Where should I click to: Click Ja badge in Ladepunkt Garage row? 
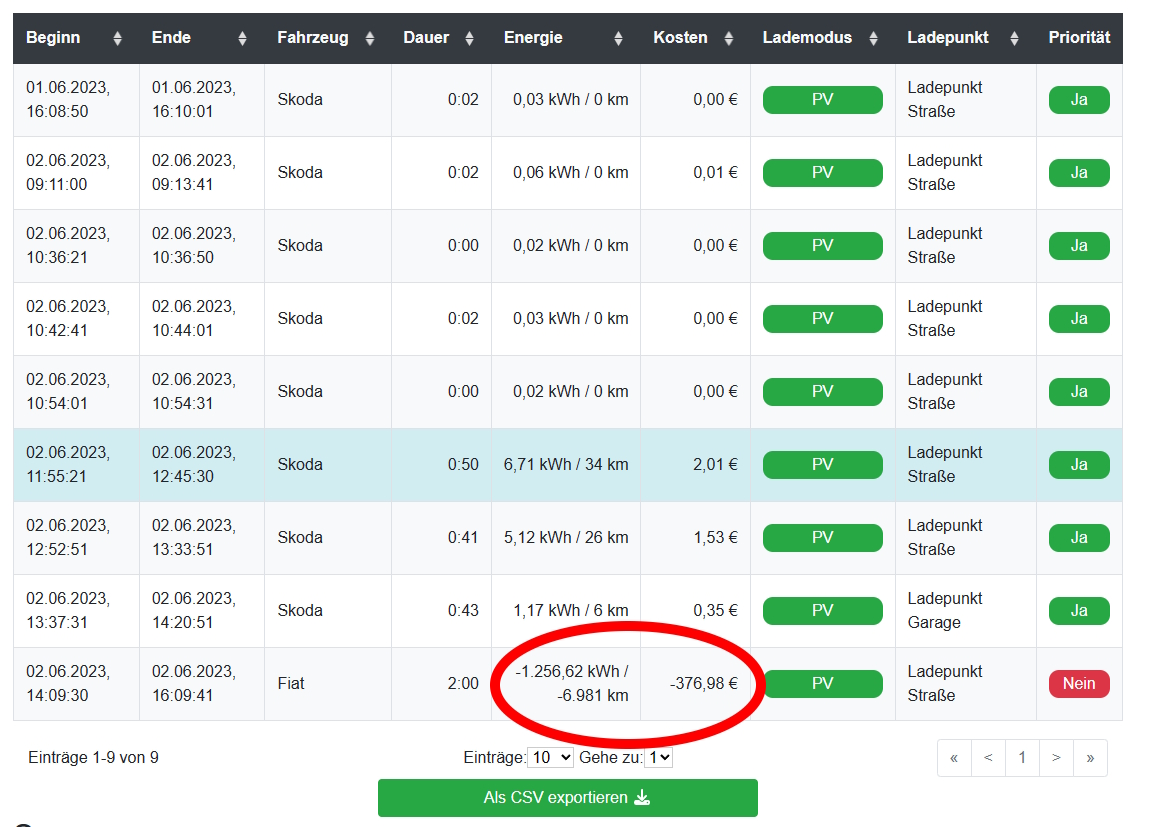pos(1079,611)
